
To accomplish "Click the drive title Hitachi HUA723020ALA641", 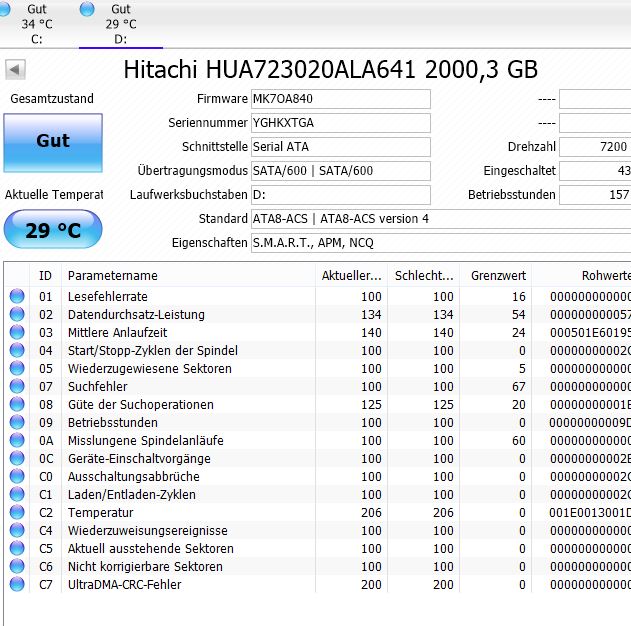I will [x=270, y=70].
